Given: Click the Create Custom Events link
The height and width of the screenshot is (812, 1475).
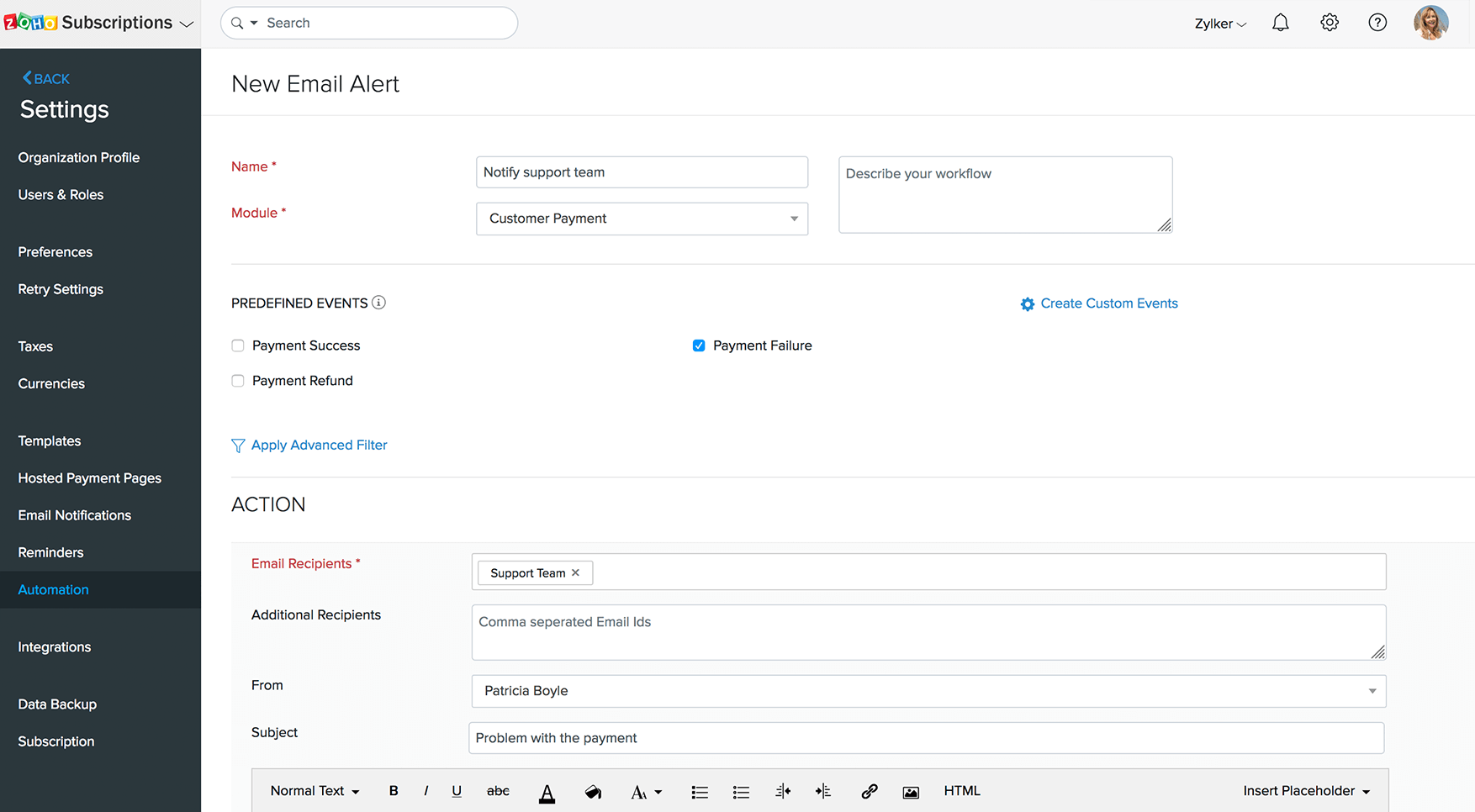Looking at the screenshot, I should pyautogui.click(x=1108, y=303).
